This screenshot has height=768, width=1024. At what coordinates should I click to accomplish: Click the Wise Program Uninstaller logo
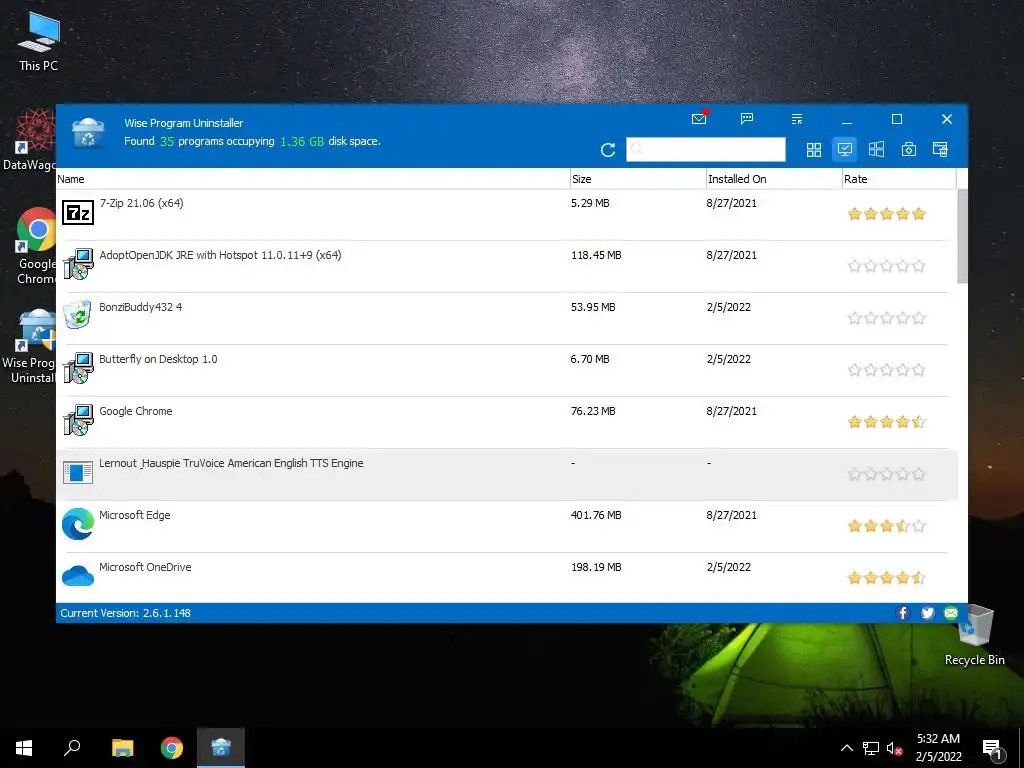click(x=88, y=133)
